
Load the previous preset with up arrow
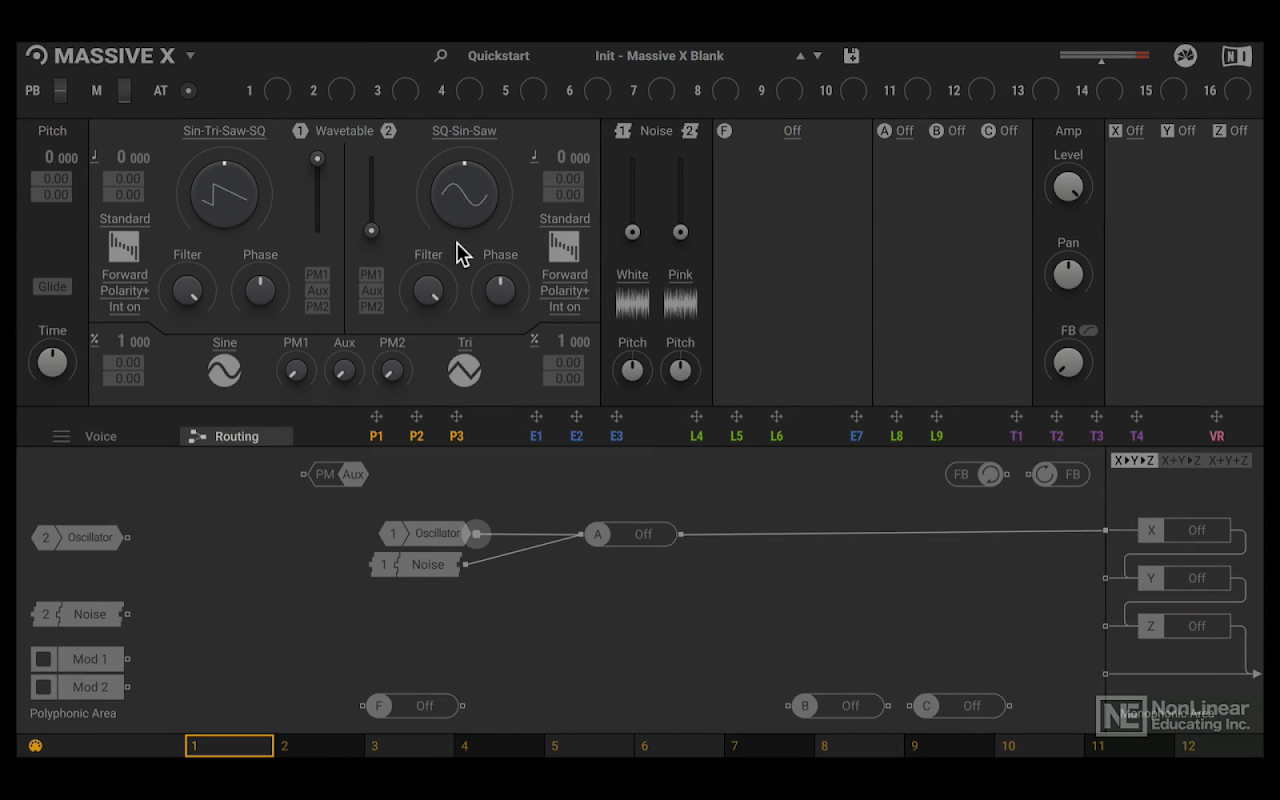pyautogui.click(x=799, y=56)
